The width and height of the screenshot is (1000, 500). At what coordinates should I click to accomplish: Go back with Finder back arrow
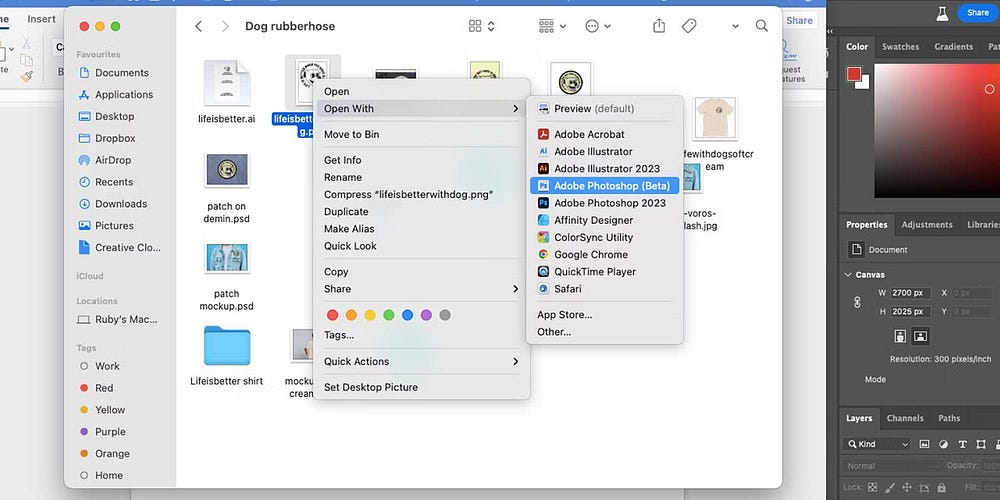coord(199,26)
